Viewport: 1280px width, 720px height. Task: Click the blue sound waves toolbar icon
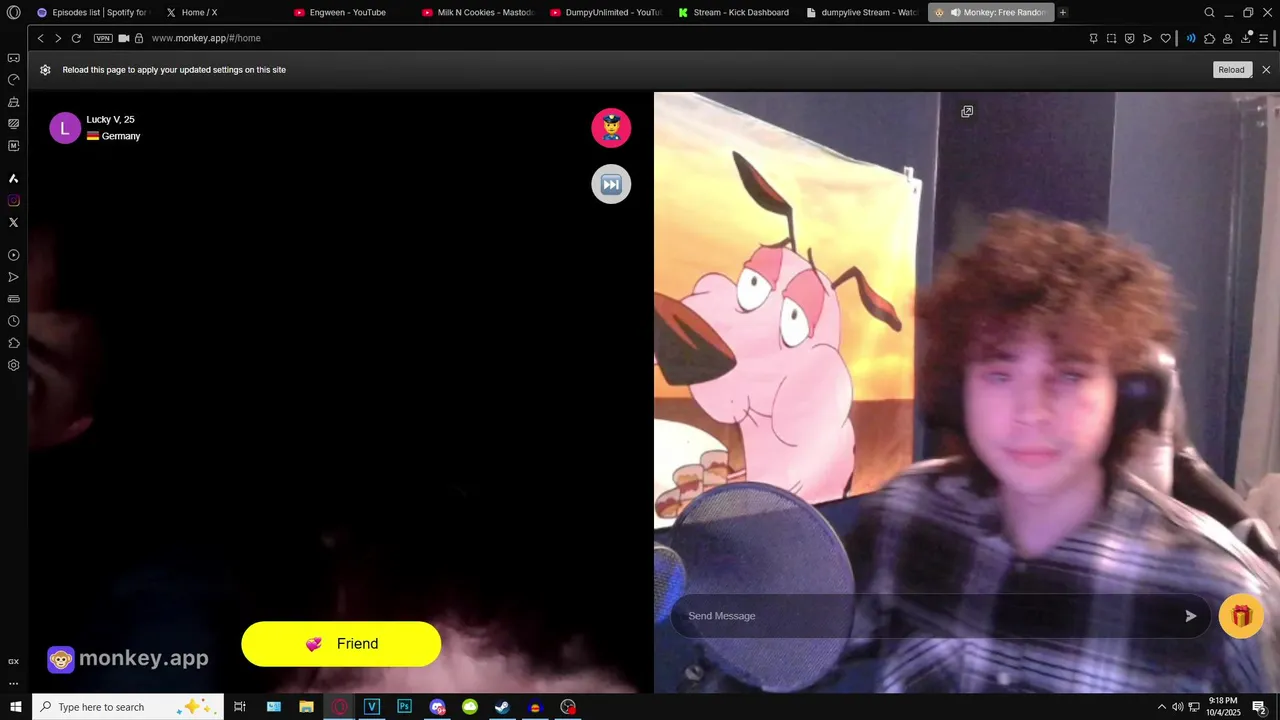1190,38
